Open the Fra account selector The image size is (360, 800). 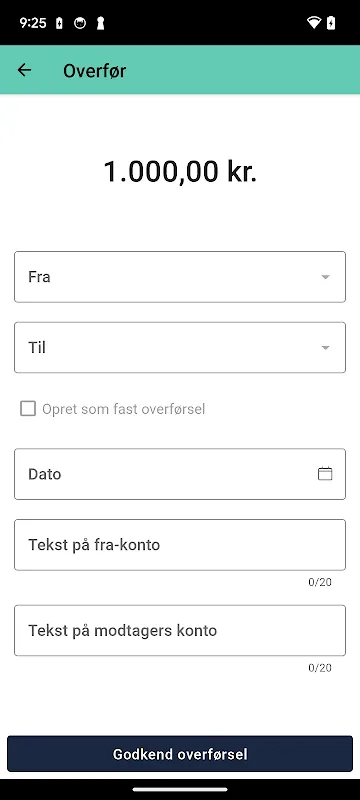(180, 277)
